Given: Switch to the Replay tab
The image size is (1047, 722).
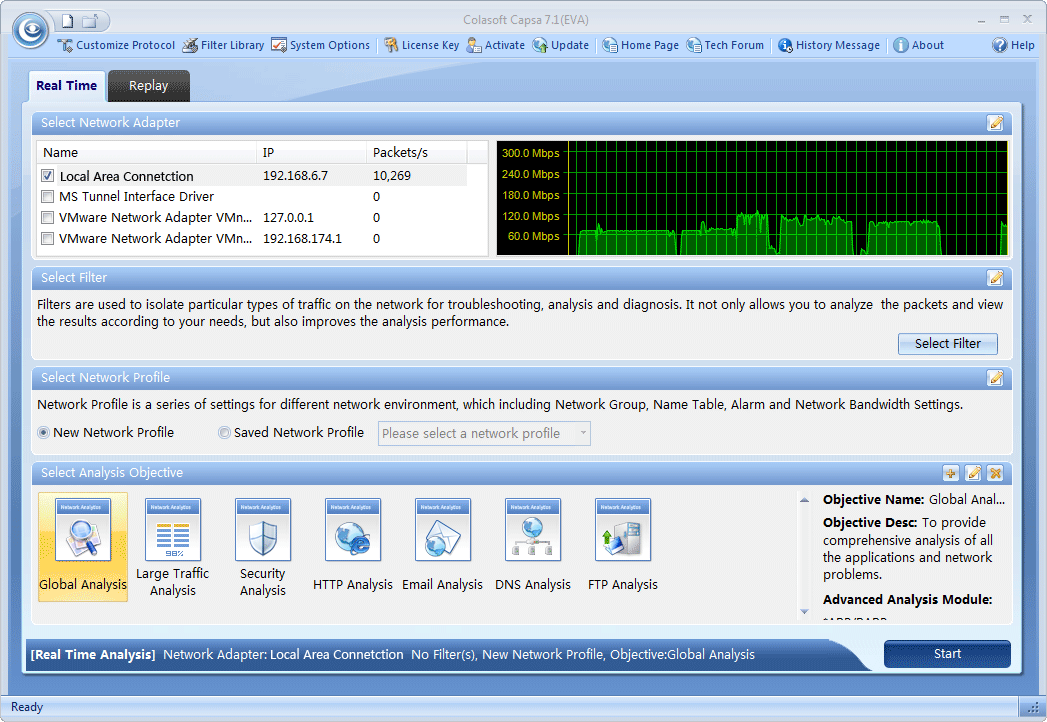Looking at the screenshot, I should coord(149,86).
